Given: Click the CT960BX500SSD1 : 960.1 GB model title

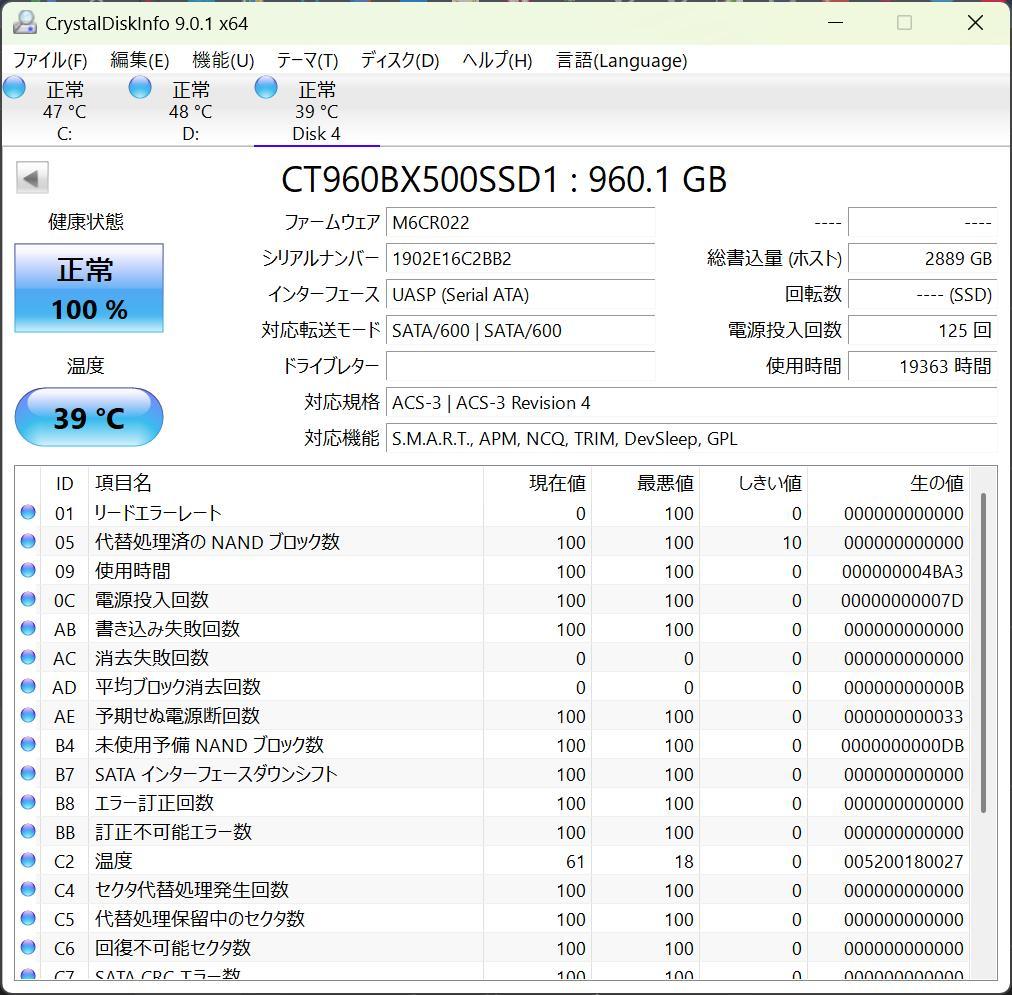Looking at the screenshot, I should (504, 179).
